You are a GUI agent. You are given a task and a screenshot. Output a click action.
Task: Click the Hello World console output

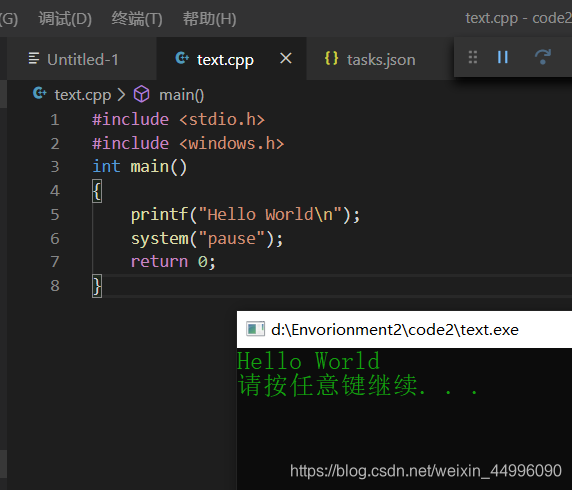point(309,361)
